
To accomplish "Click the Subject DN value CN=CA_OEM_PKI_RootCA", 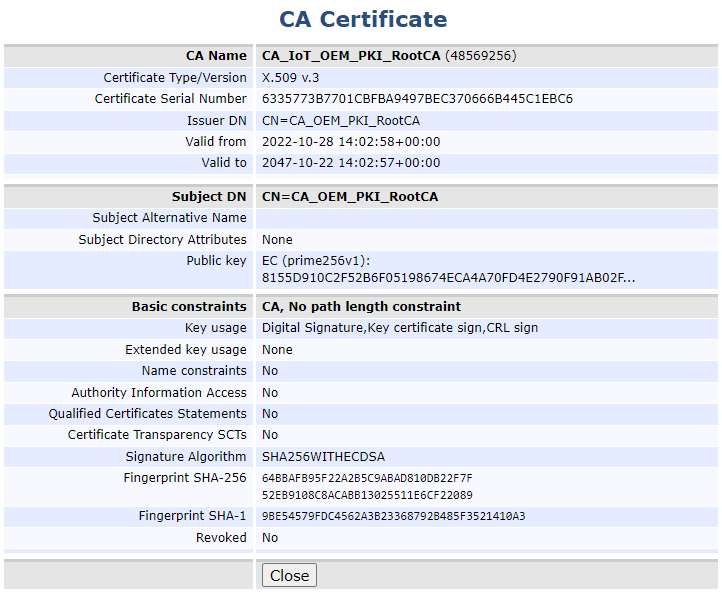I will [350, 197].
